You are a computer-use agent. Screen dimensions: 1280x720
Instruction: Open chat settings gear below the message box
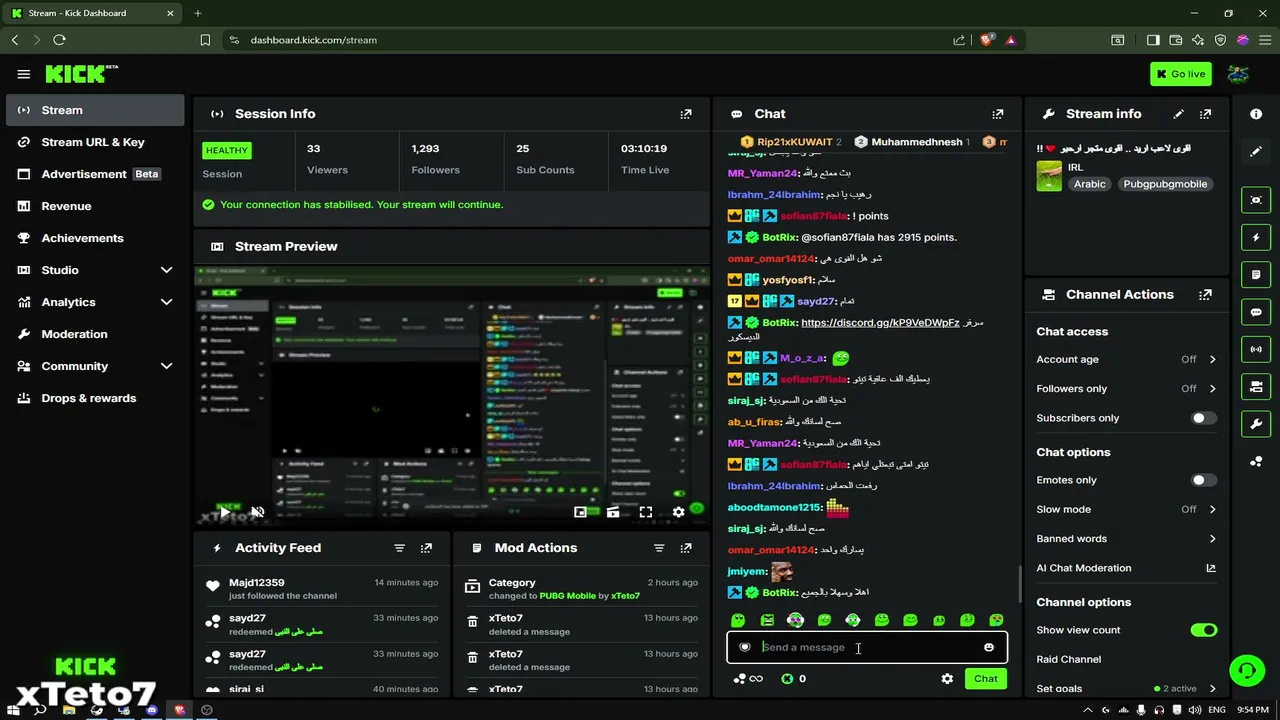947,679
